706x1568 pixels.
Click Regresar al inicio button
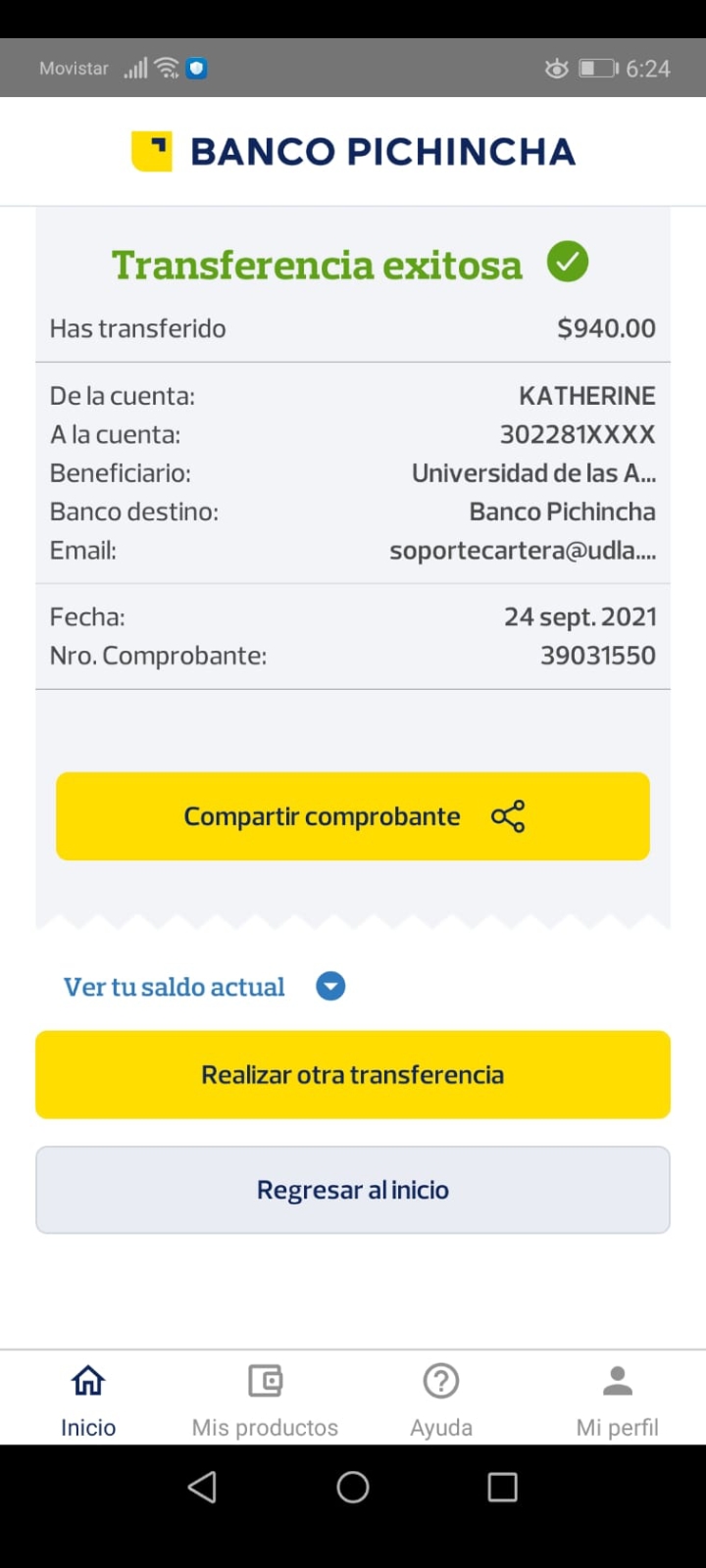(x=353, y=1190)
